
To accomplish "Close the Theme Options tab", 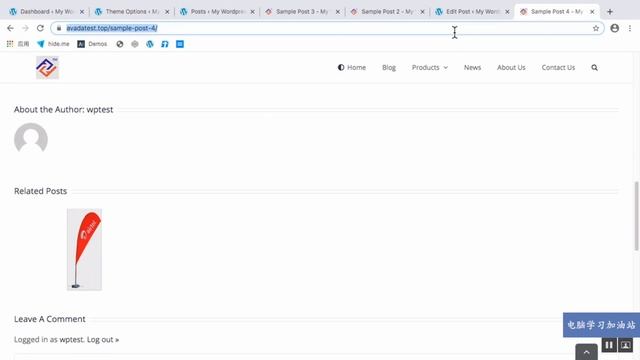I will click(167, 12).
